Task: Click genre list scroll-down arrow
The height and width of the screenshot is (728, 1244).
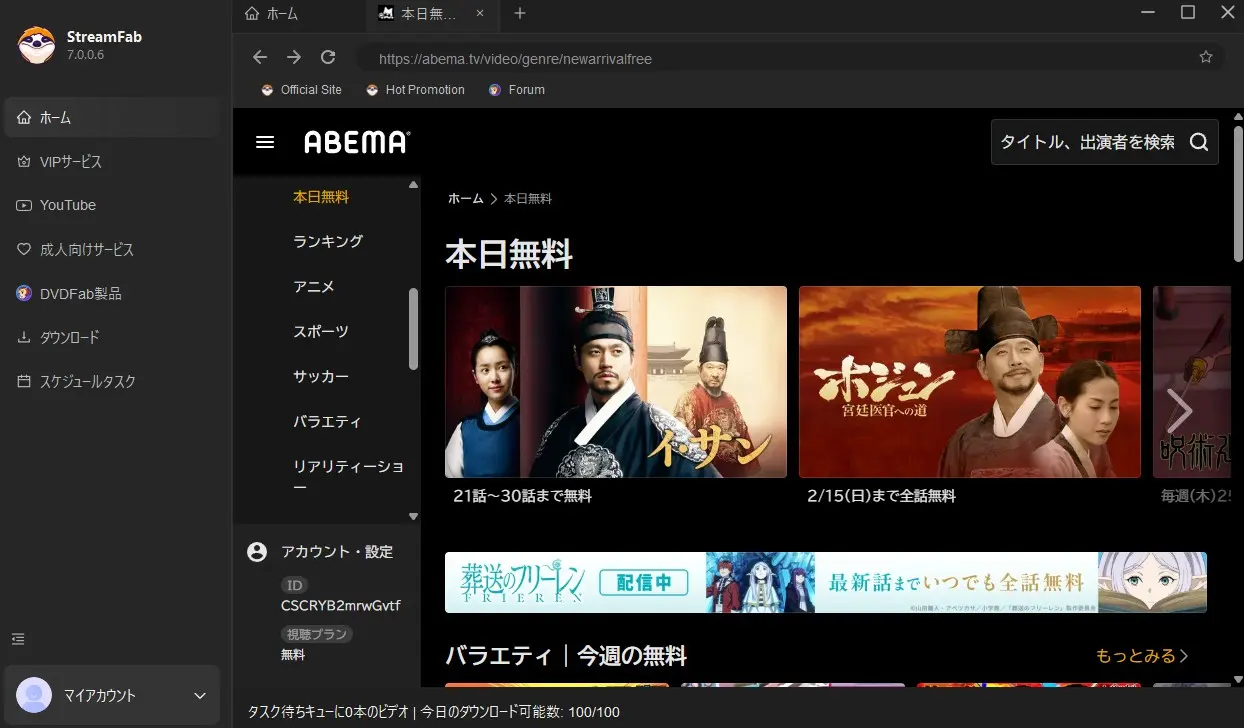Action: click(414, 516)
